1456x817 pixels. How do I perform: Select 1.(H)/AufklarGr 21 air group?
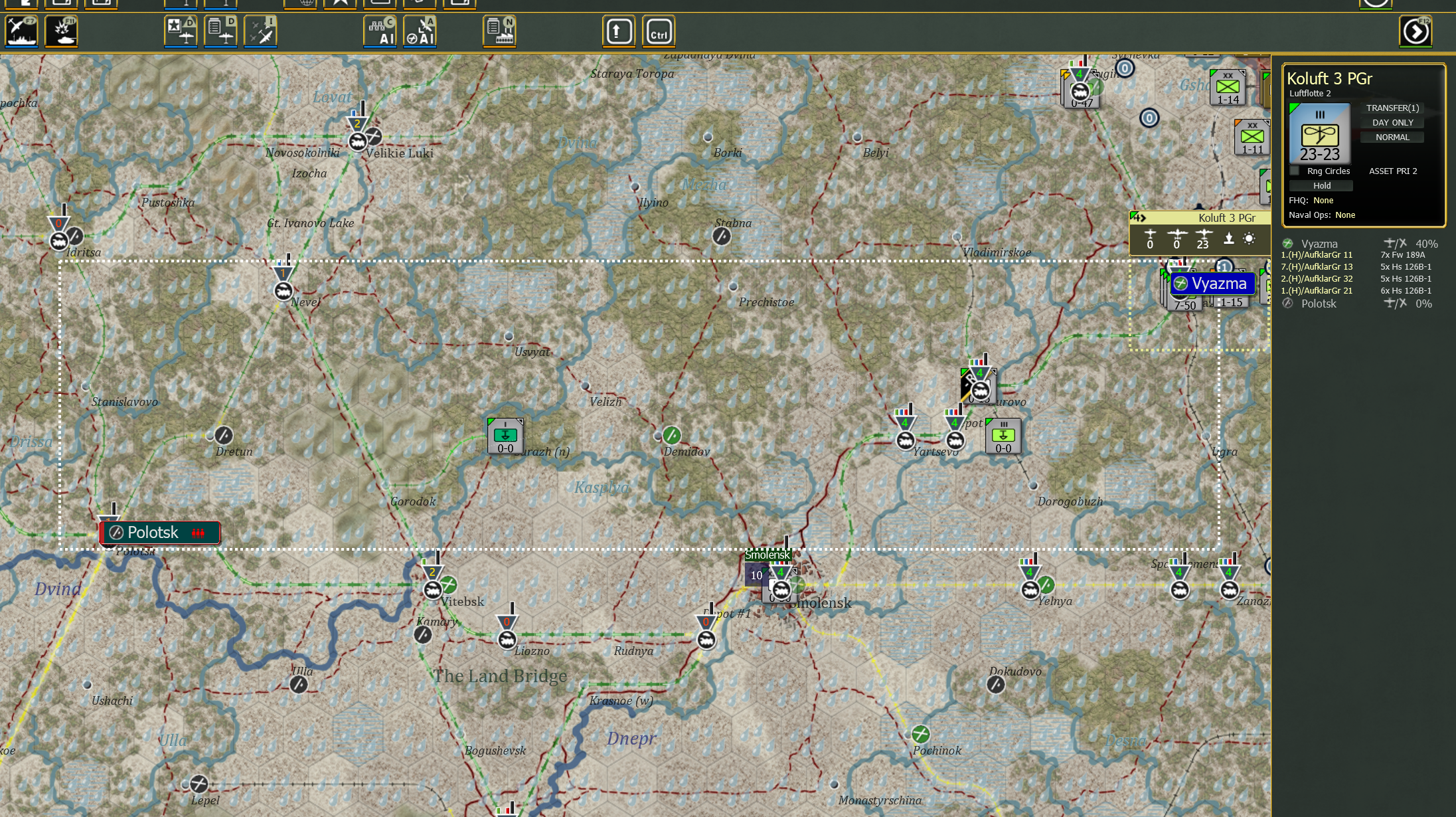(1317, 290)
